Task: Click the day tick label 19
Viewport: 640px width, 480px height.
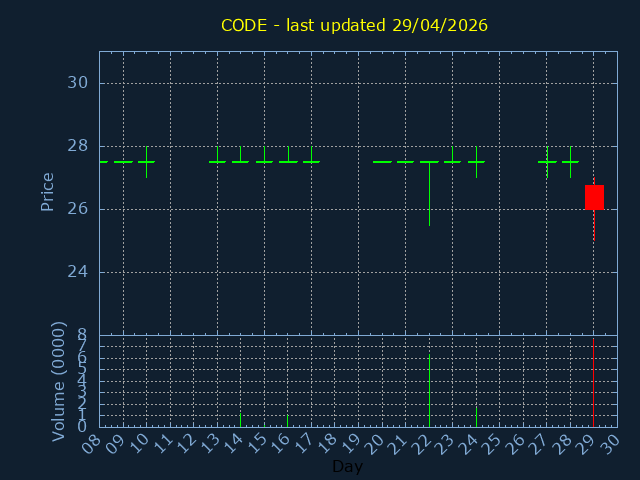Action: [352, 444]
